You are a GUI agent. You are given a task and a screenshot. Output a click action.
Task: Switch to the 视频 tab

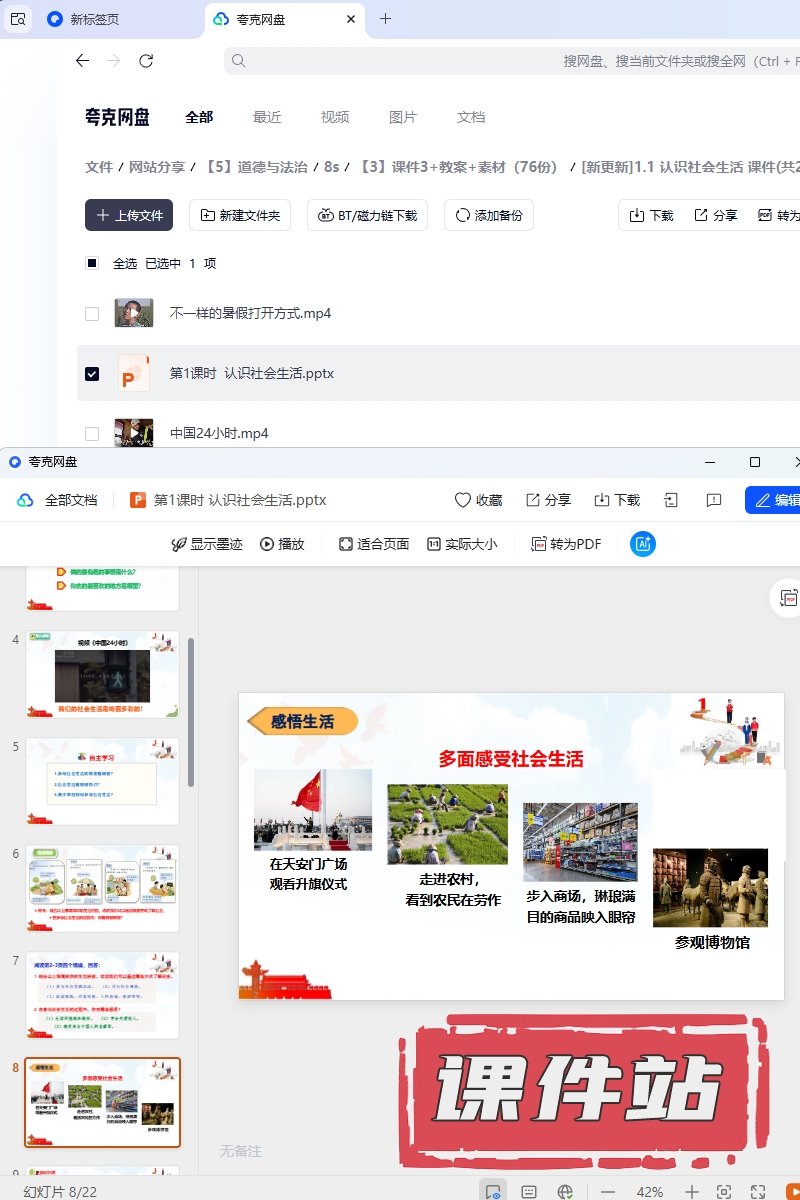[335, 117]
